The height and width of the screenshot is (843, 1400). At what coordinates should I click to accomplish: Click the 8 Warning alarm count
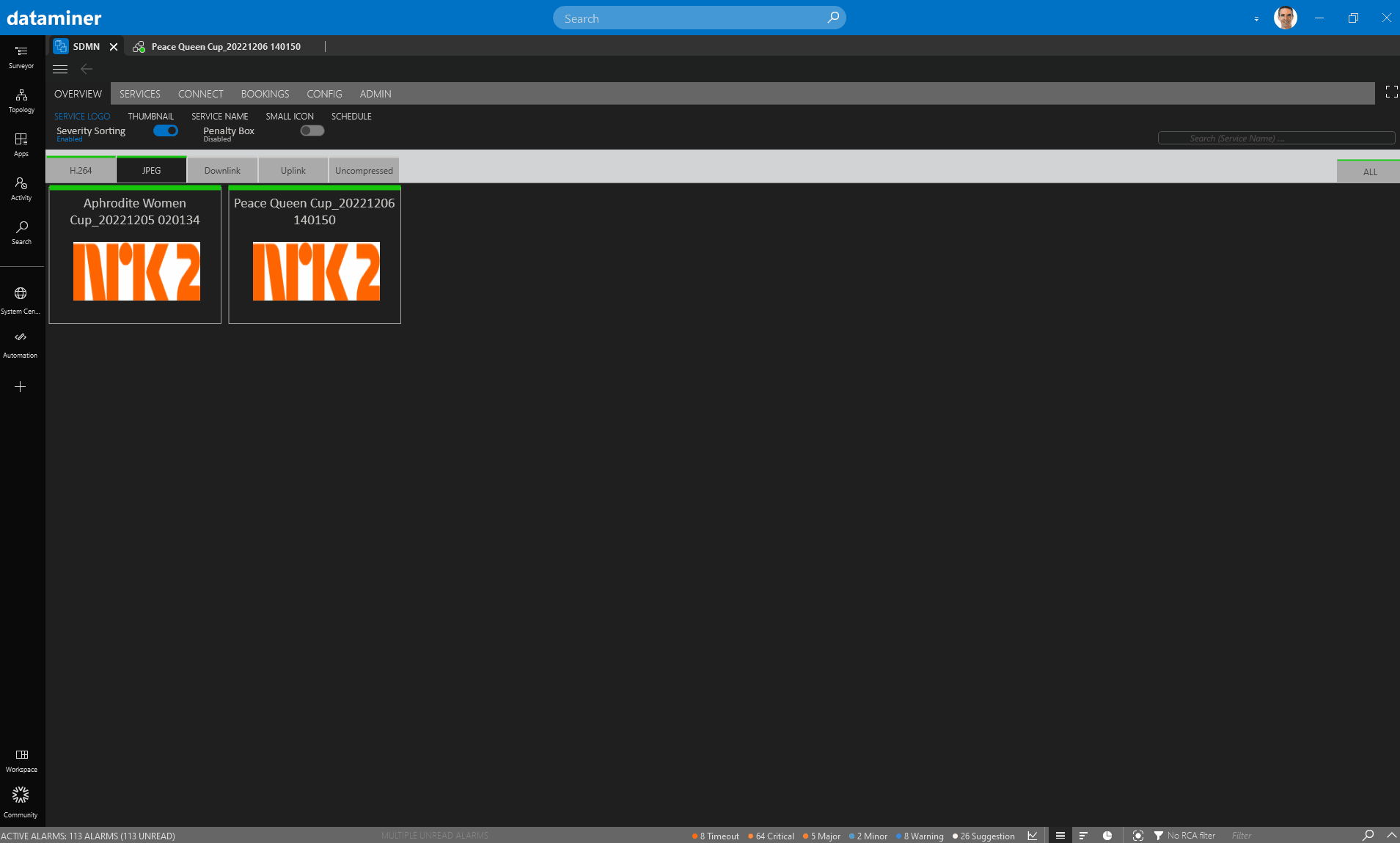920,836
